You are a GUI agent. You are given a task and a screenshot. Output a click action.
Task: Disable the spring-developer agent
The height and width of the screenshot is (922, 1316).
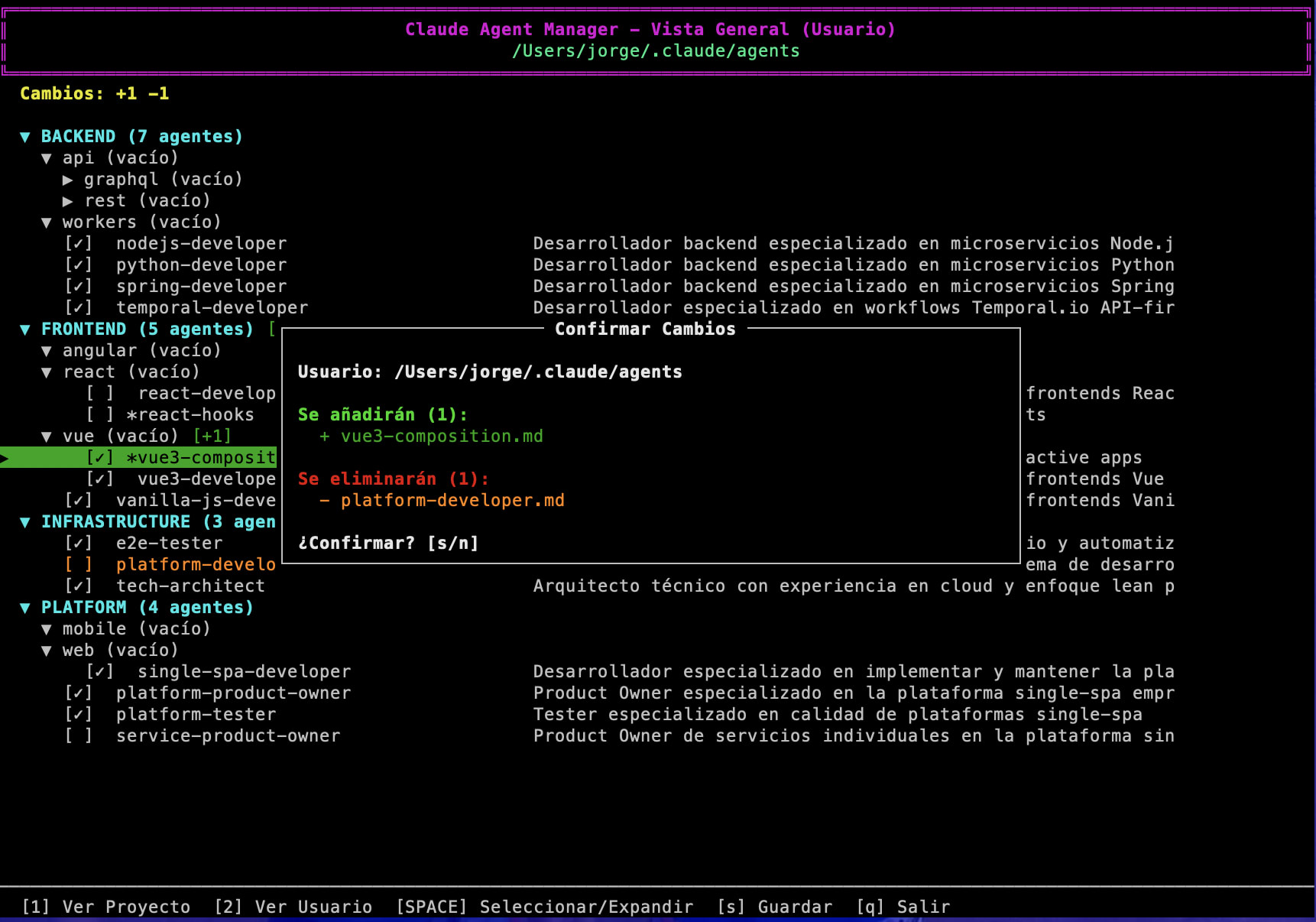point(79,286)
